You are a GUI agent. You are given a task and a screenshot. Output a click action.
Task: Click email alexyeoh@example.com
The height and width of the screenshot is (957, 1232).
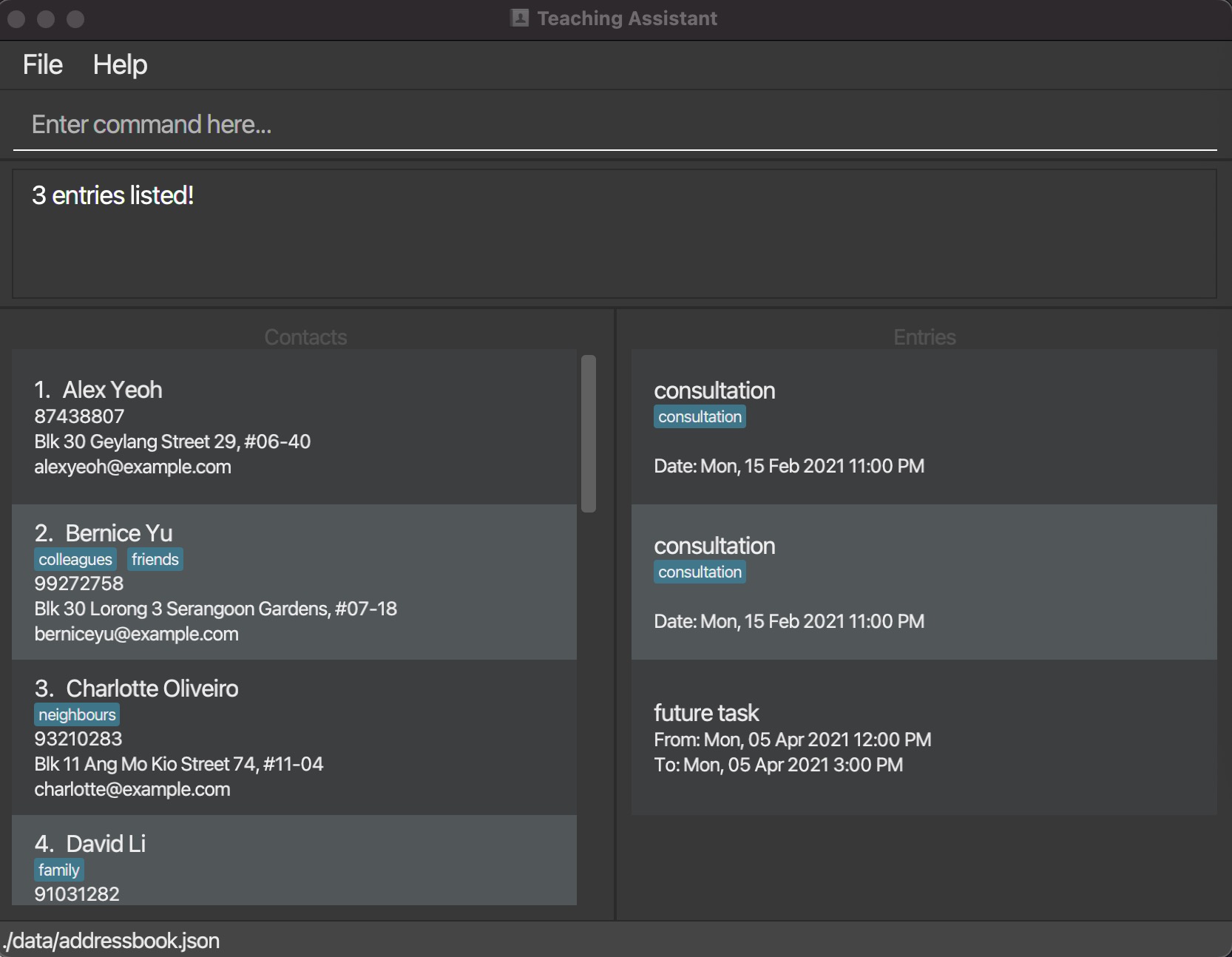click(x=133, y=467)
